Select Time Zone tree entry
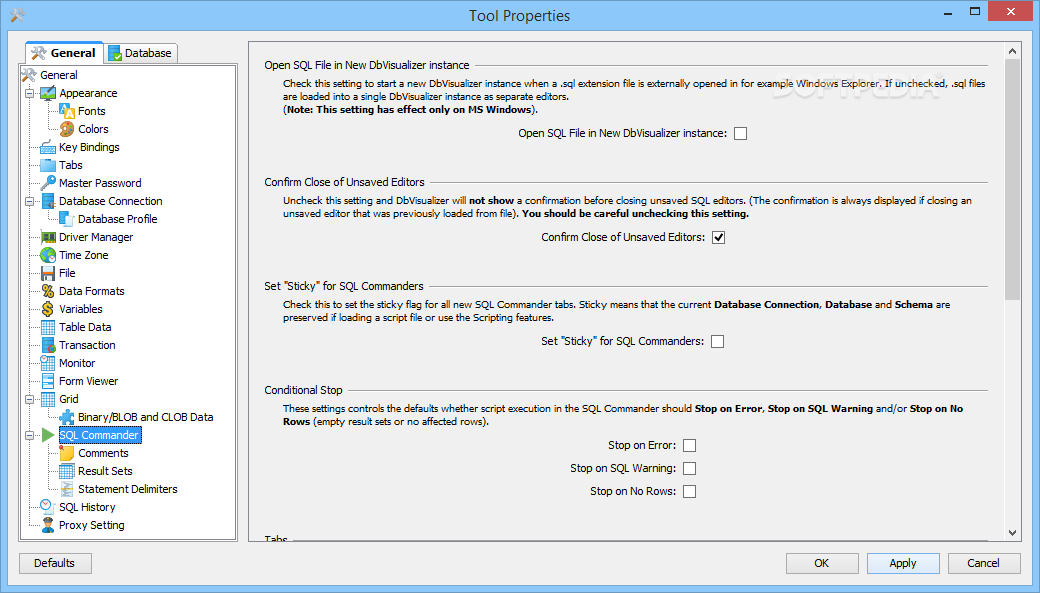 (x=84, y=255)
